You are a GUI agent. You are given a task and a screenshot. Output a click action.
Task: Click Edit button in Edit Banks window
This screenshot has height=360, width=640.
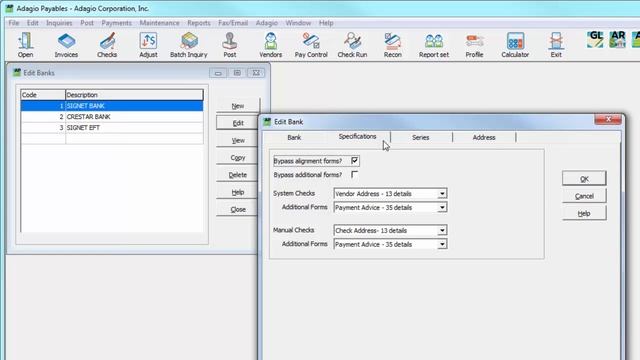238,123
